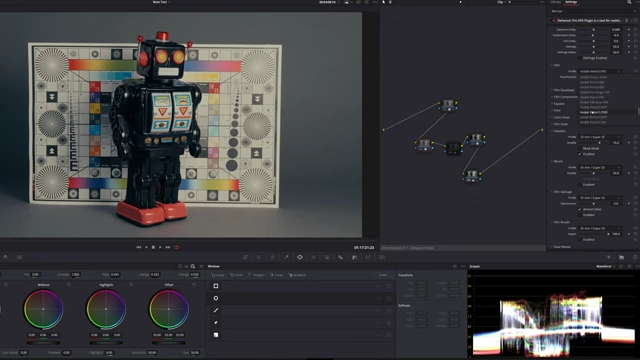The width and height of the screenshot is (640, 360).
Task: Open the Halation Profile dropdown
Action: (x=600, y=137)
